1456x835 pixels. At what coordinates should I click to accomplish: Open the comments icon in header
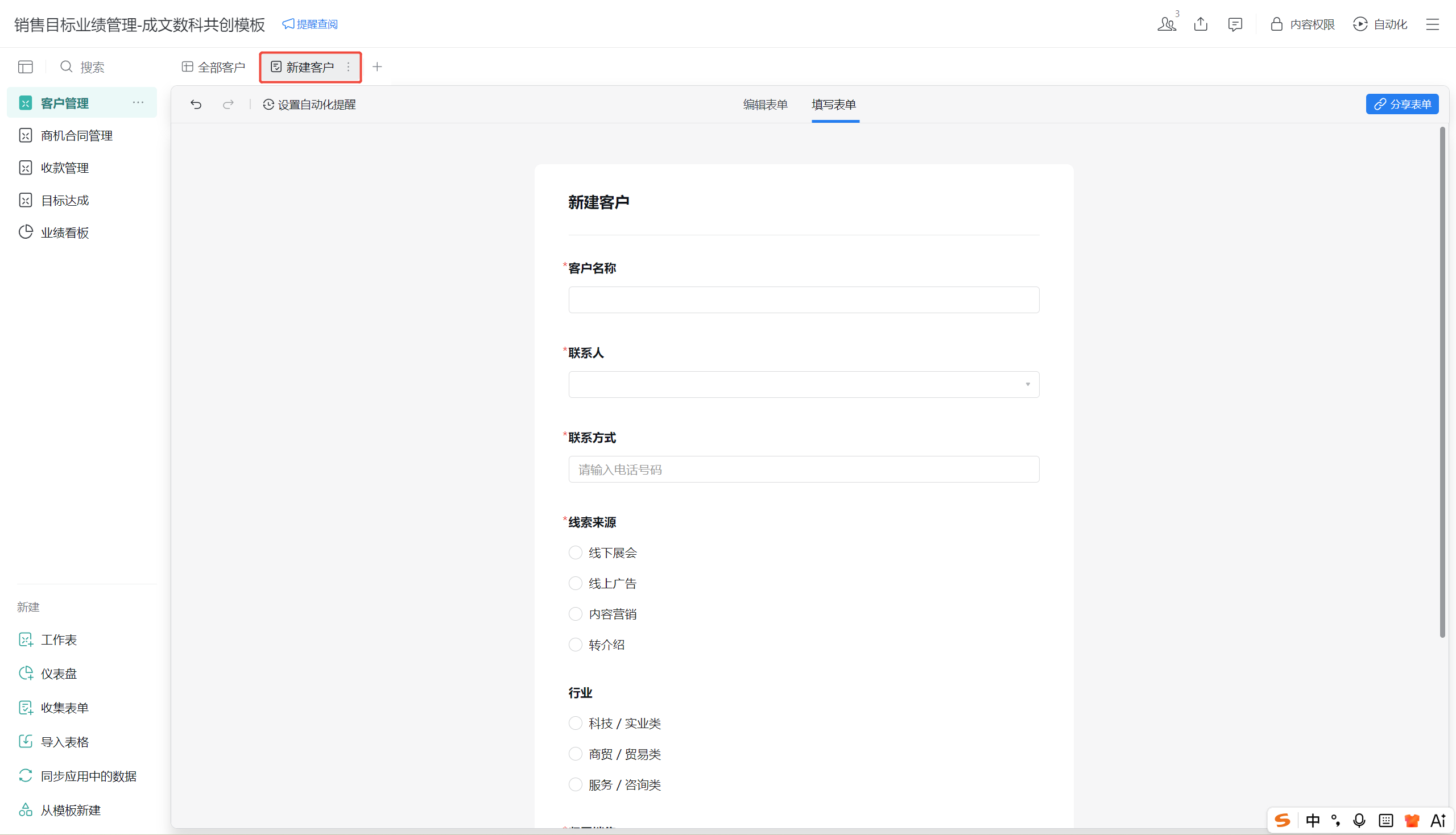[x=1235, y=24]
